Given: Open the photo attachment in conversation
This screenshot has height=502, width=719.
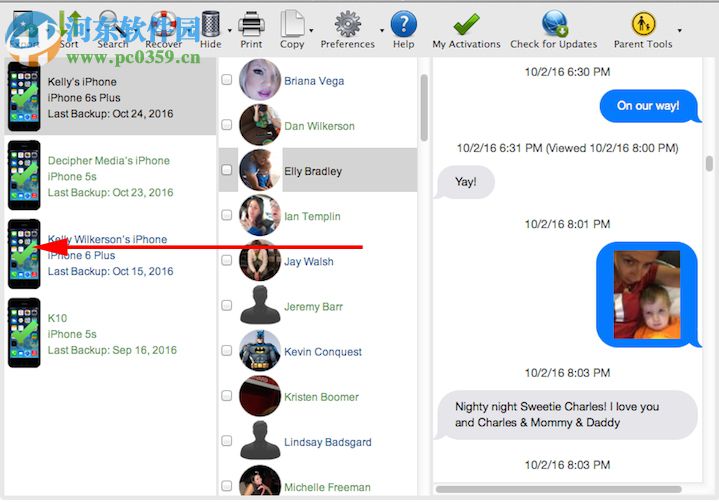Looking at the screenshot, I should click(647, 294).
